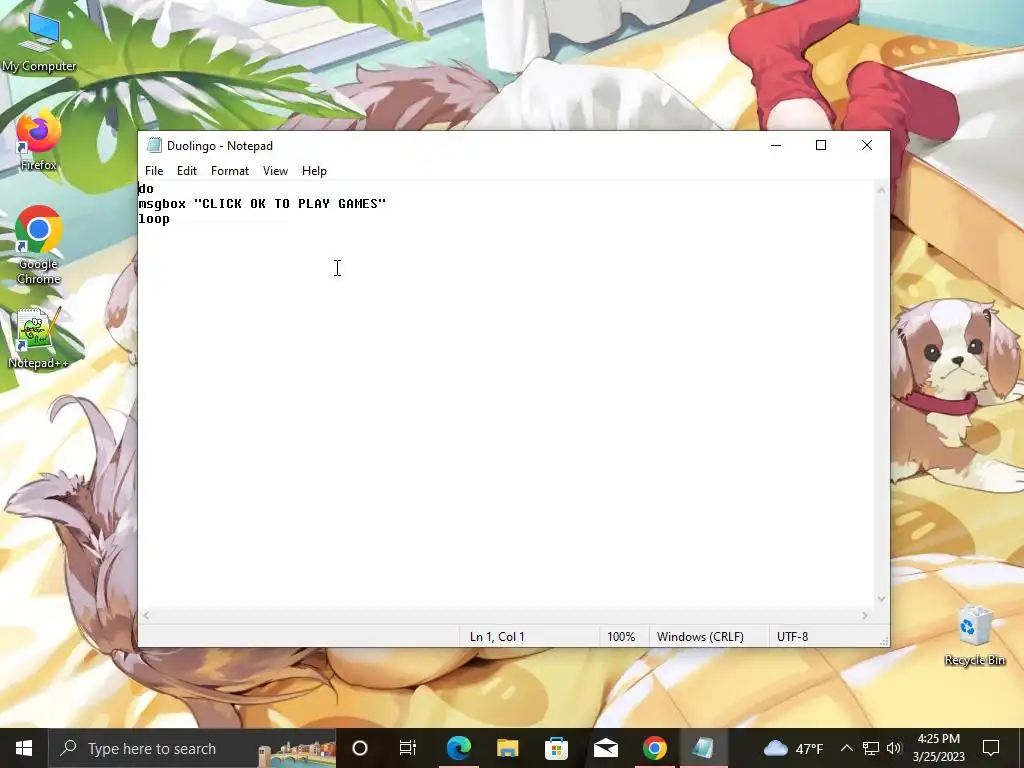
Task: Click the Notepad icon in title bar
Action: 154,146
